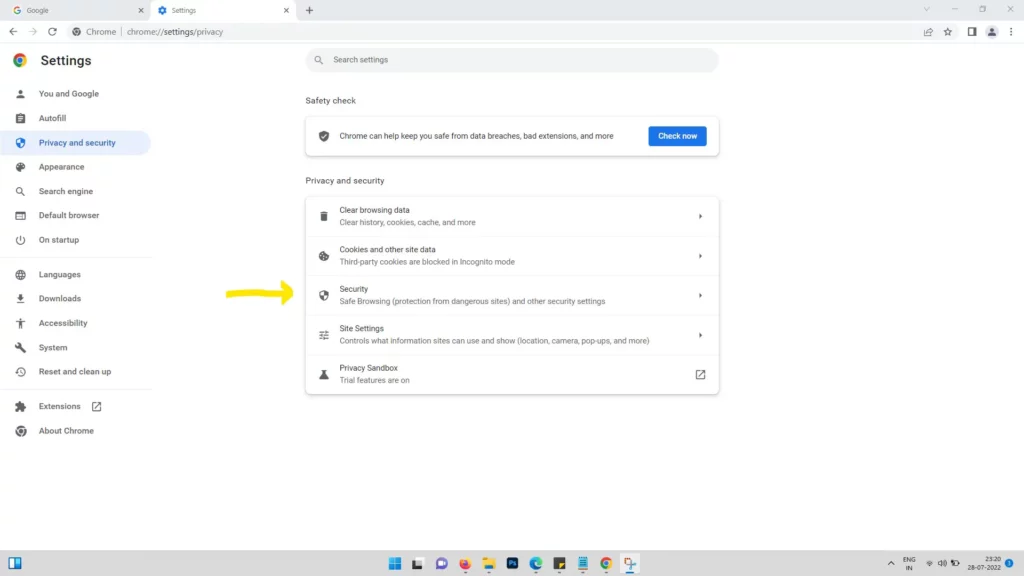Open Chrome's three-dot menu

click(x=1011, y=31)
